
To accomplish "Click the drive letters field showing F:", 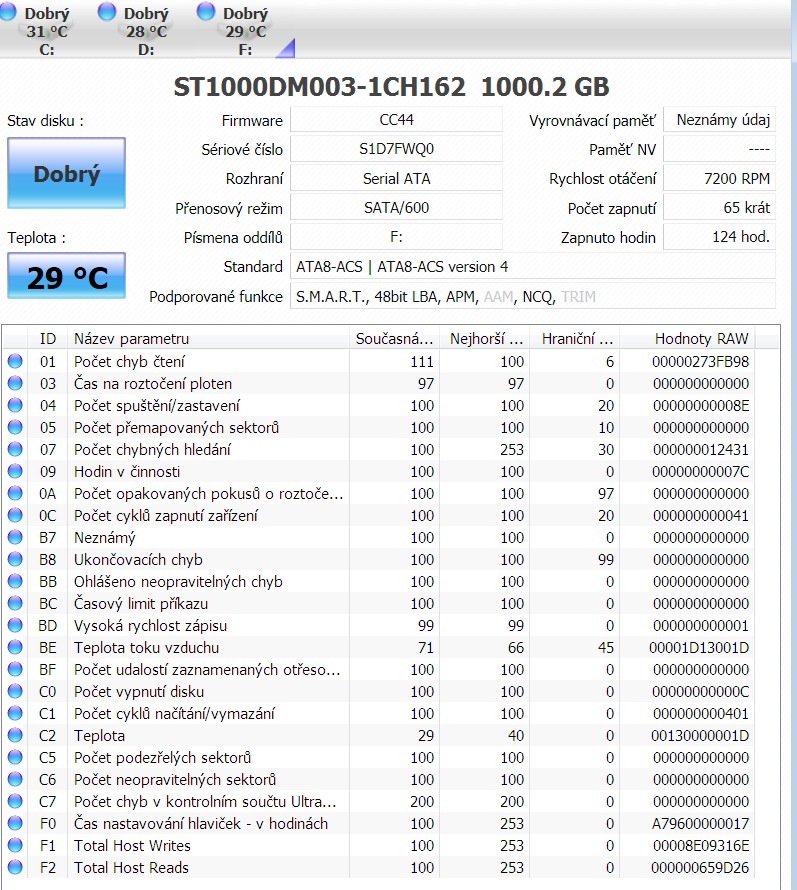I will coord(396,237).
